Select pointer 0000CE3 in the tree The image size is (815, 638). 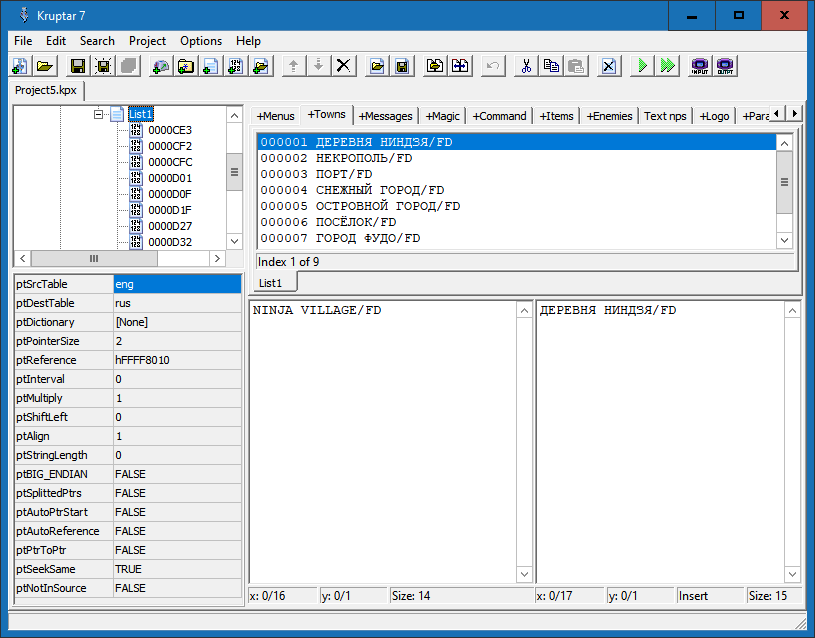(x=170, y=130)
